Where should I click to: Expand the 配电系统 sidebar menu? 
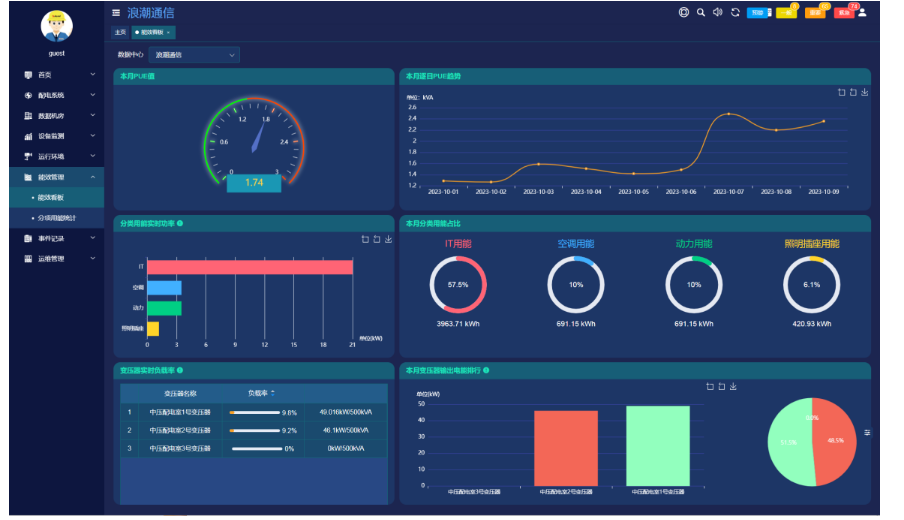pos(58,95)
